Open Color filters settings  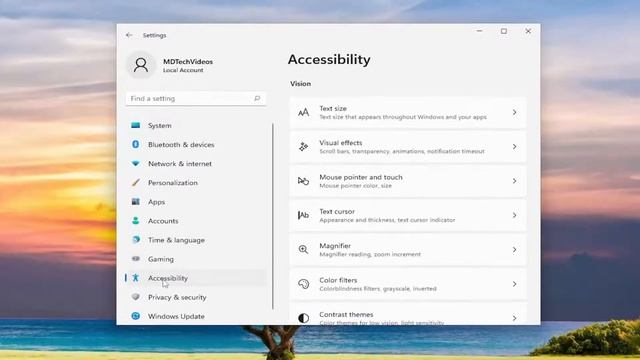click(408, 284)
